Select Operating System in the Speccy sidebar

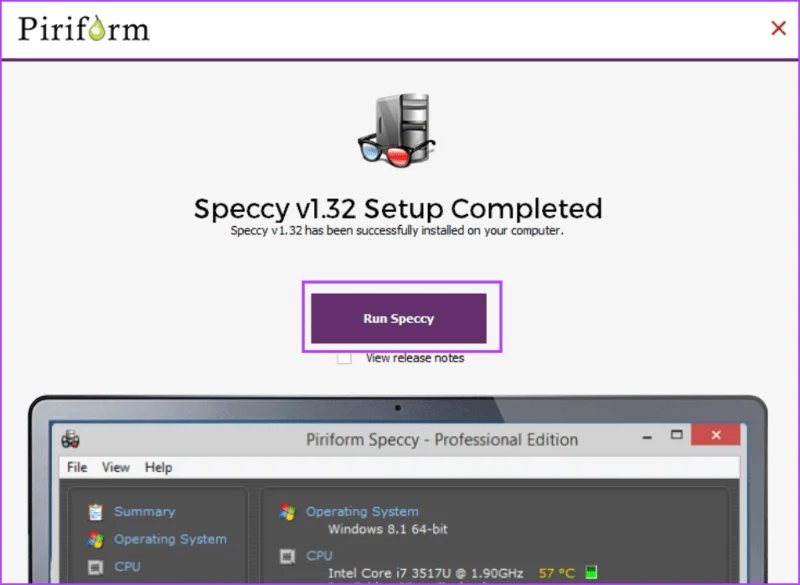[170, 539]
